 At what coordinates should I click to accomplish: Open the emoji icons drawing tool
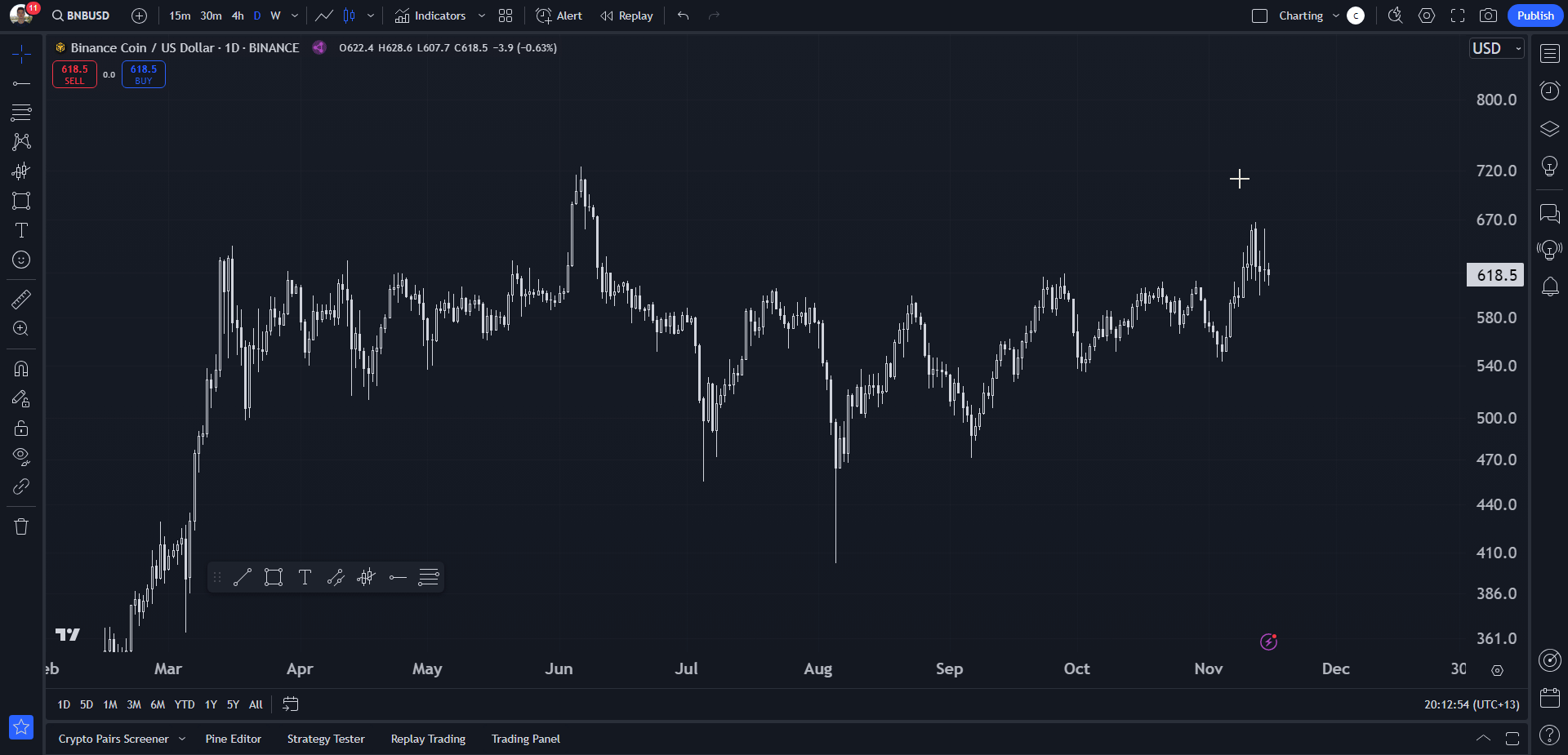(21, 260)
